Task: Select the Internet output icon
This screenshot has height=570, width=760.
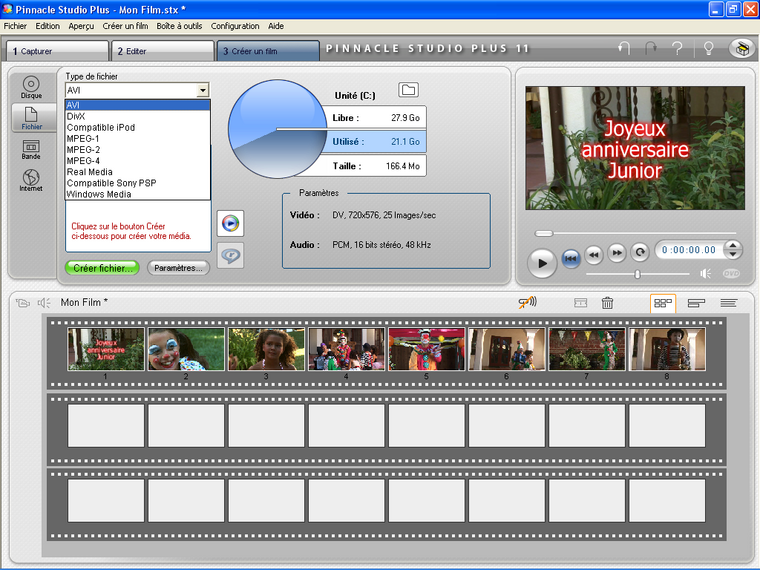Action: [x=31, y=180]
